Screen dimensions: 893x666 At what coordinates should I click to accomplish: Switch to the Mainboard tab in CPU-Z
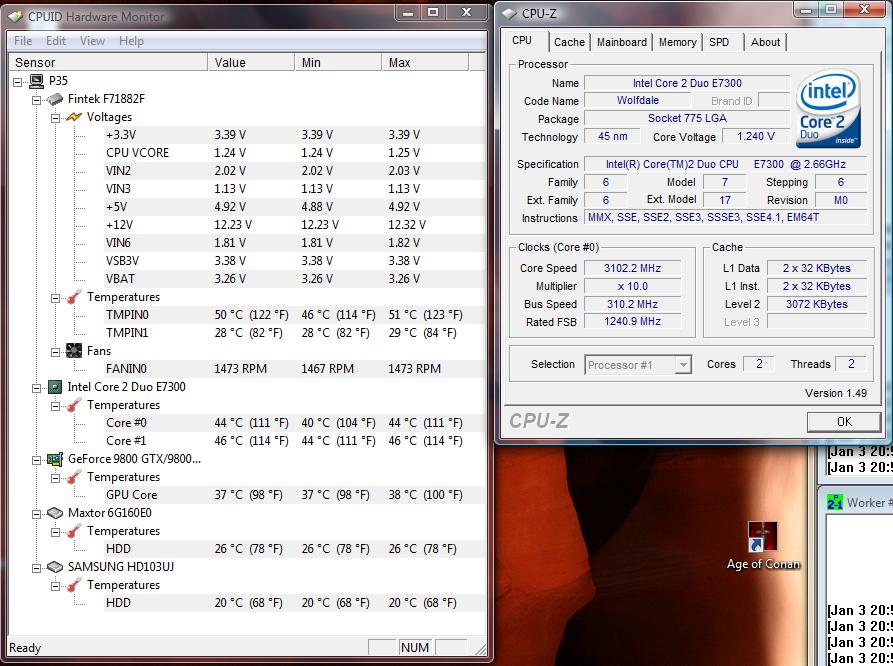click(621, 42)
